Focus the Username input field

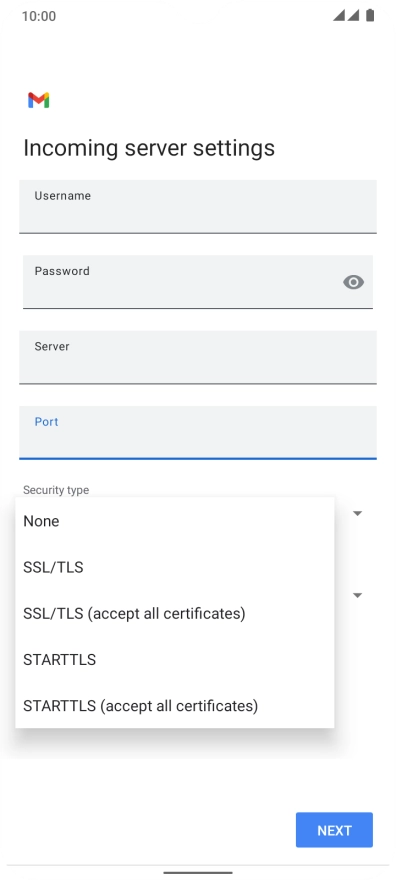(x=197, y=207)
